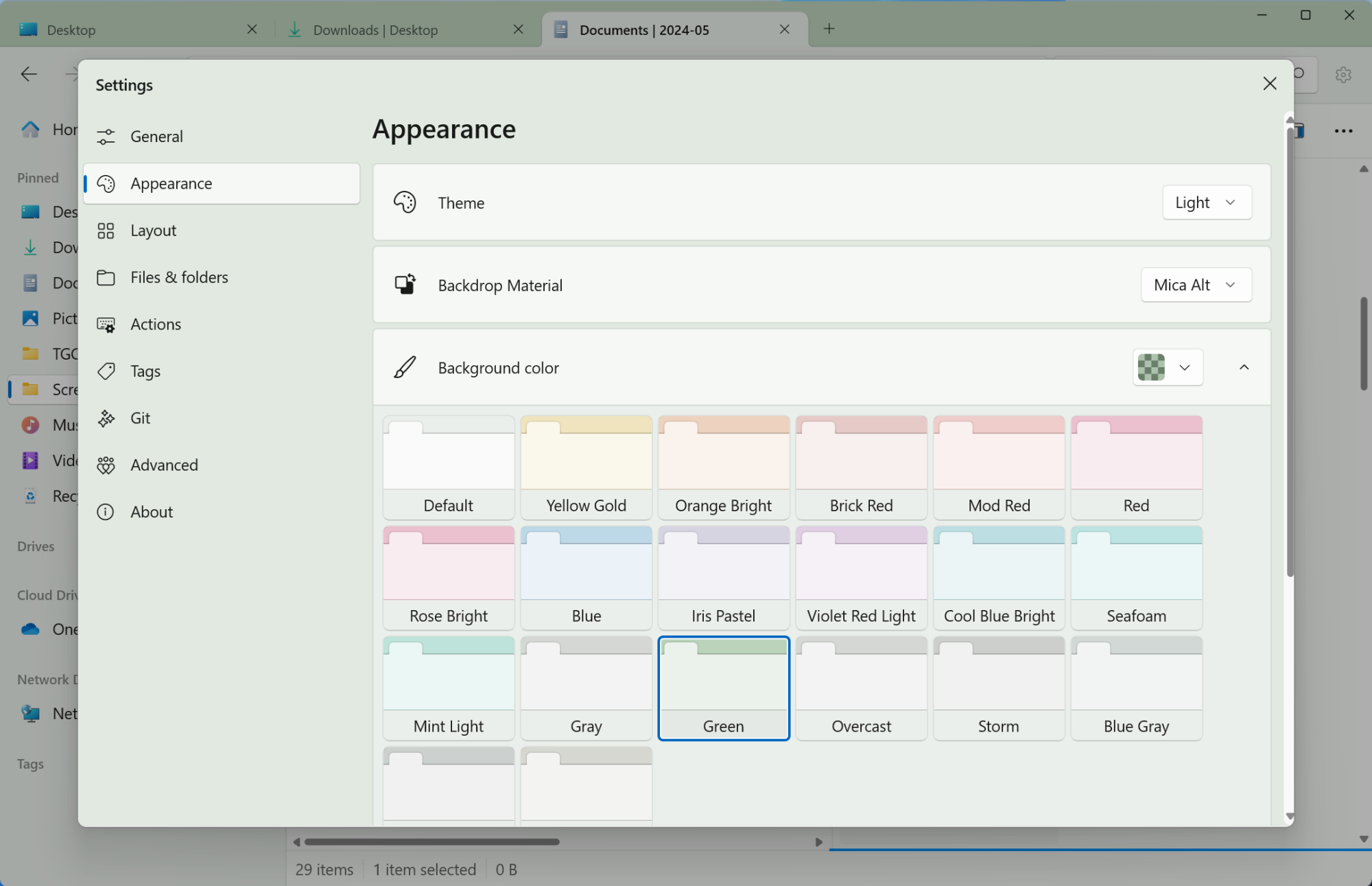This screenshot has height=886, width=1372.
Task: Click the Music icon in Files sidebar
Action: pyautogui.click(x=30, y=425)
